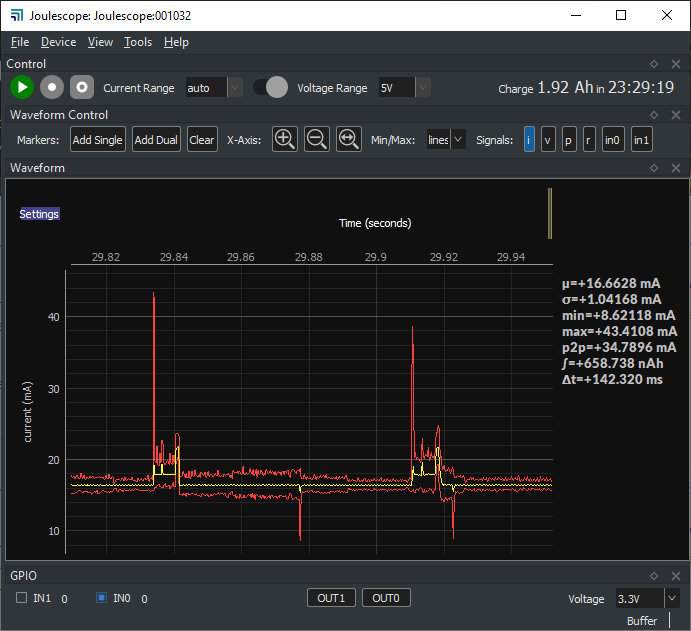
Task: Click the yellow-green time position bar above the waveform
Action: (550, 213)
